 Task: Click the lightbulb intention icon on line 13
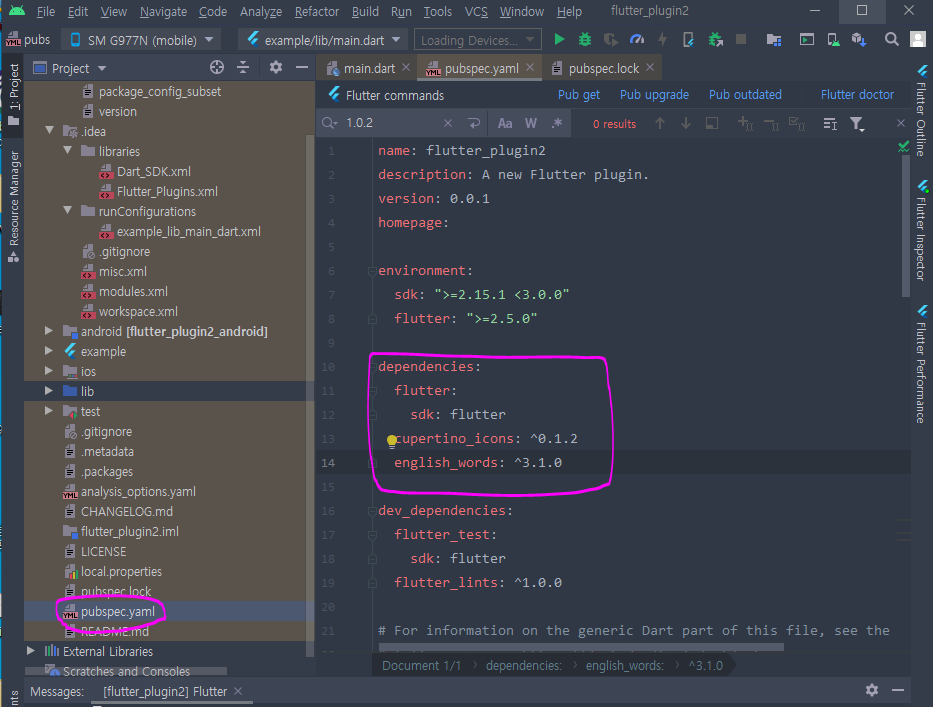point(392,441)
